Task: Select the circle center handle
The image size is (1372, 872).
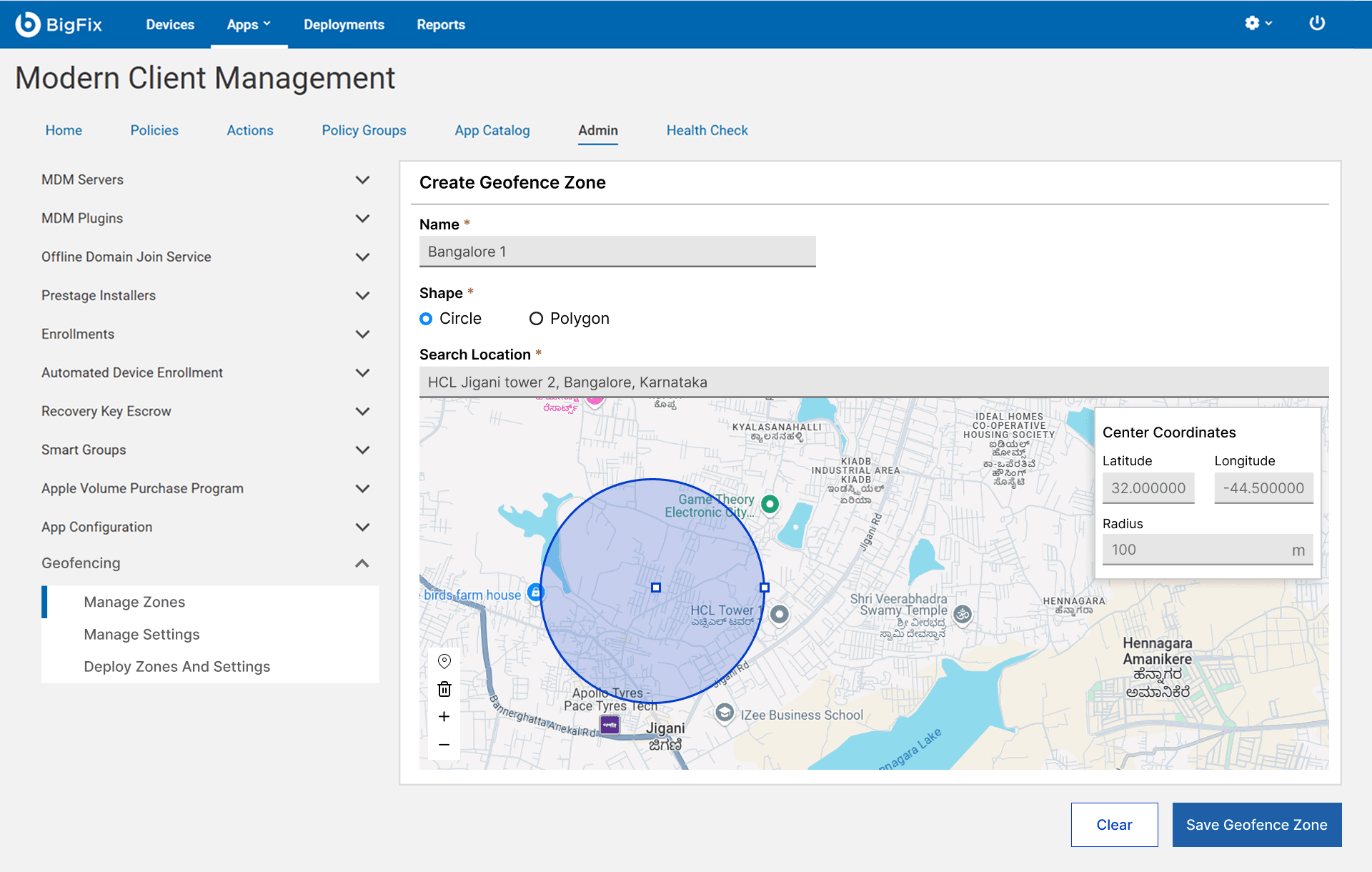Action: (656, 588)
